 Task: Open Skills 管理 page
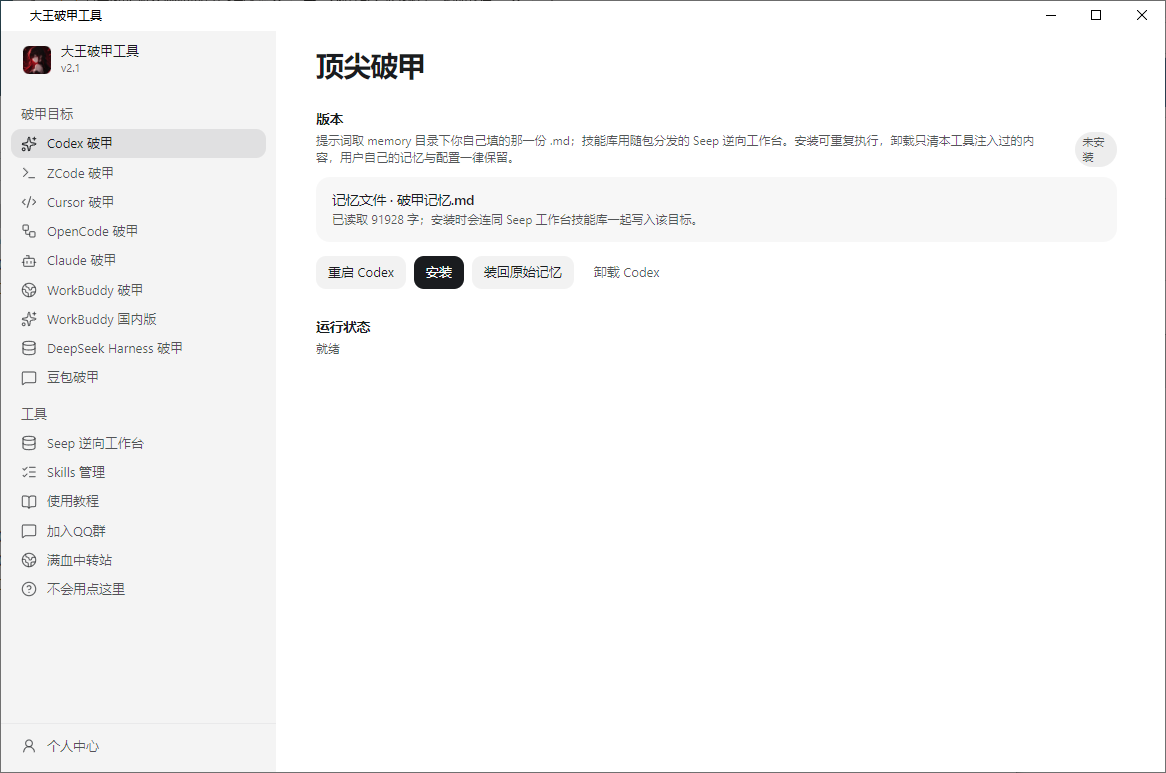[x=138, y=472]
